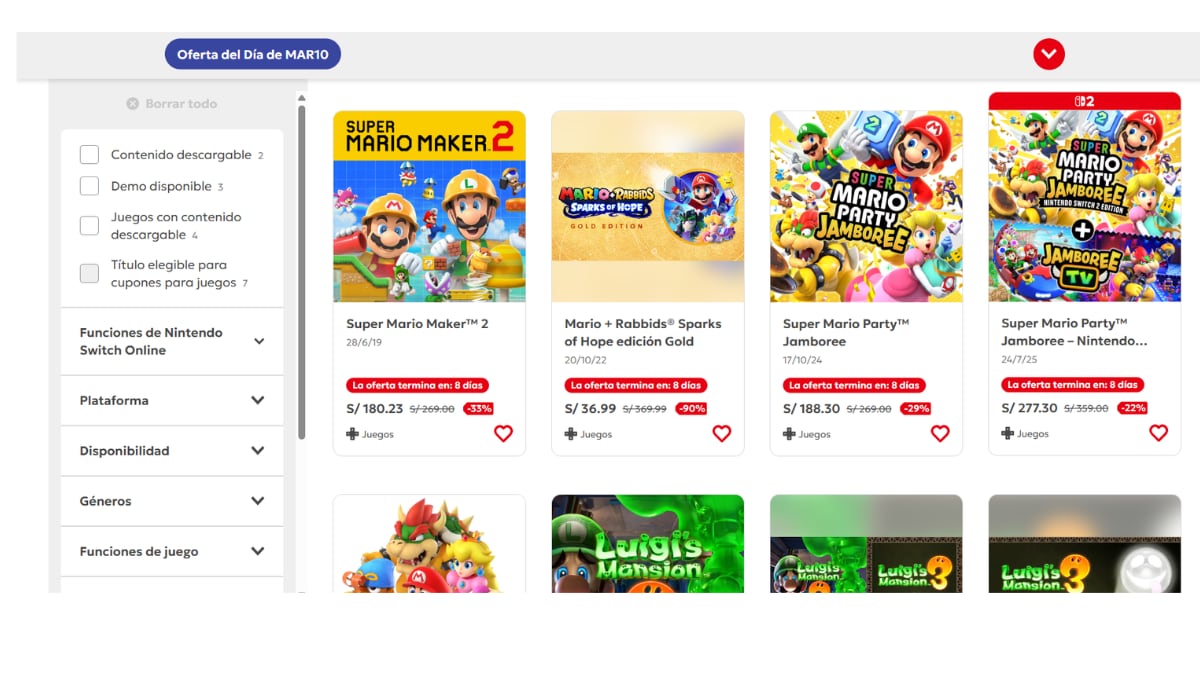This screenshot has width=1200, height=700.
Task: Open the Oferta del Día de MAR10 banner
Action: (252, 54)
